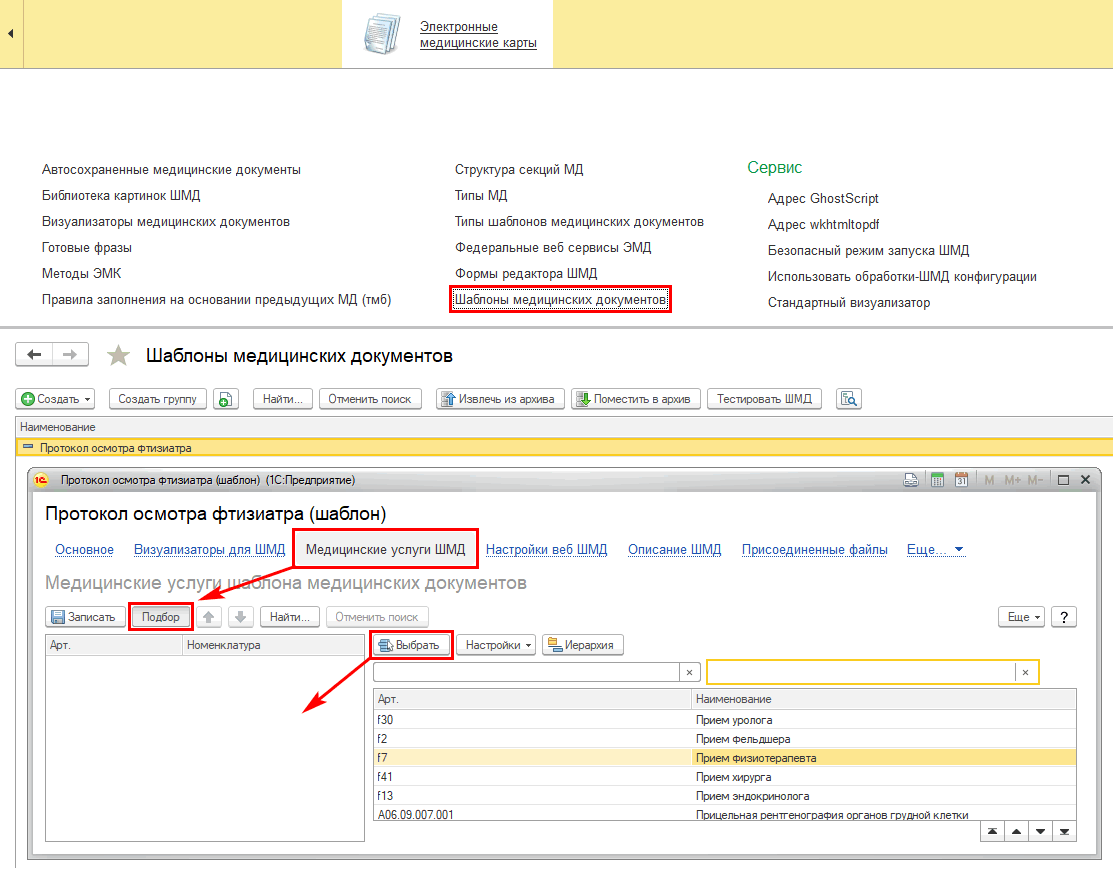Jump to last row using list-end arrow
Viewport: 1113px width, 872px height.
[1065, 831]
